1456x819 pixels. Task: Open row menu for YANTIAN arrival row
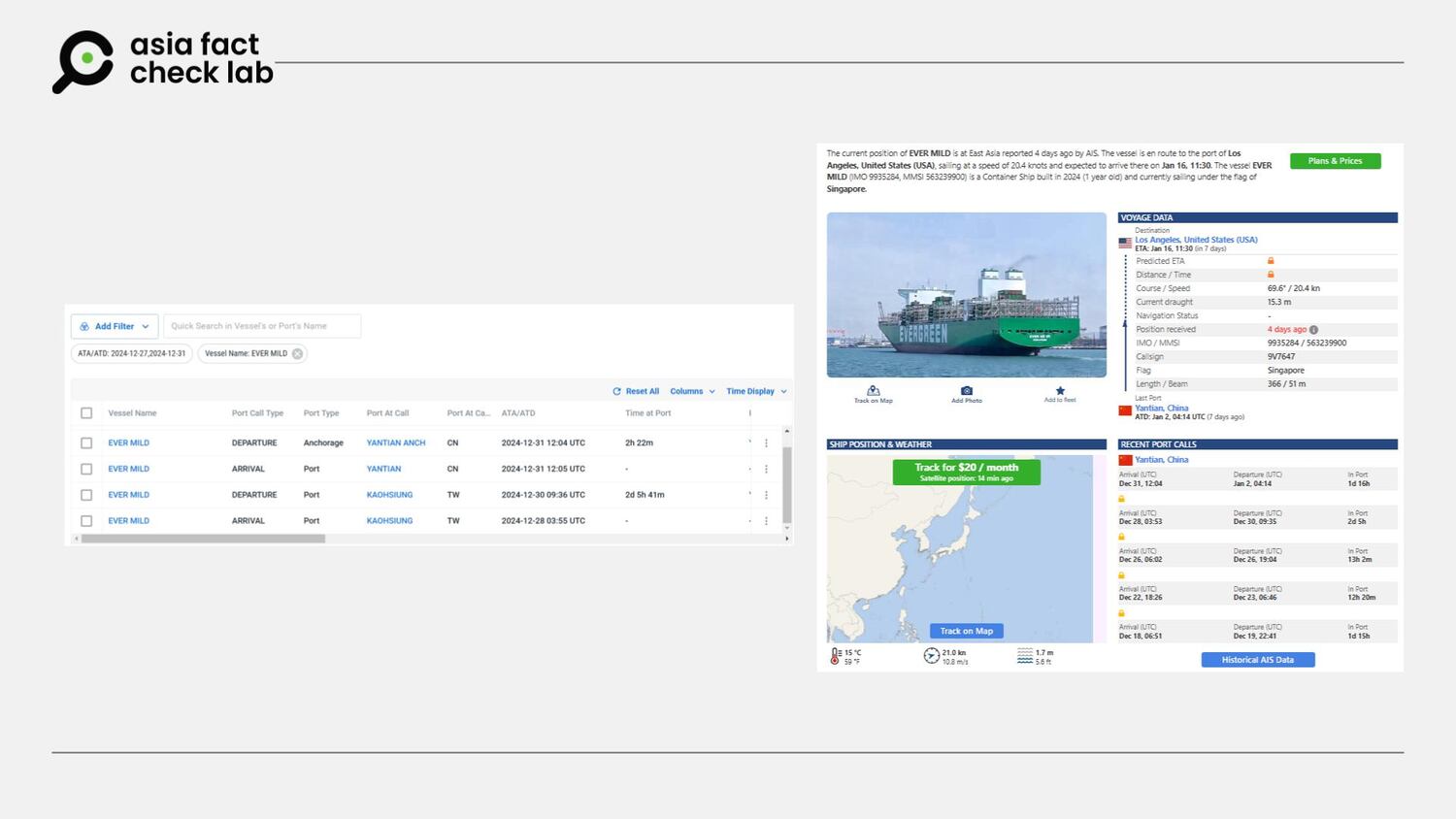coord(766,469)
